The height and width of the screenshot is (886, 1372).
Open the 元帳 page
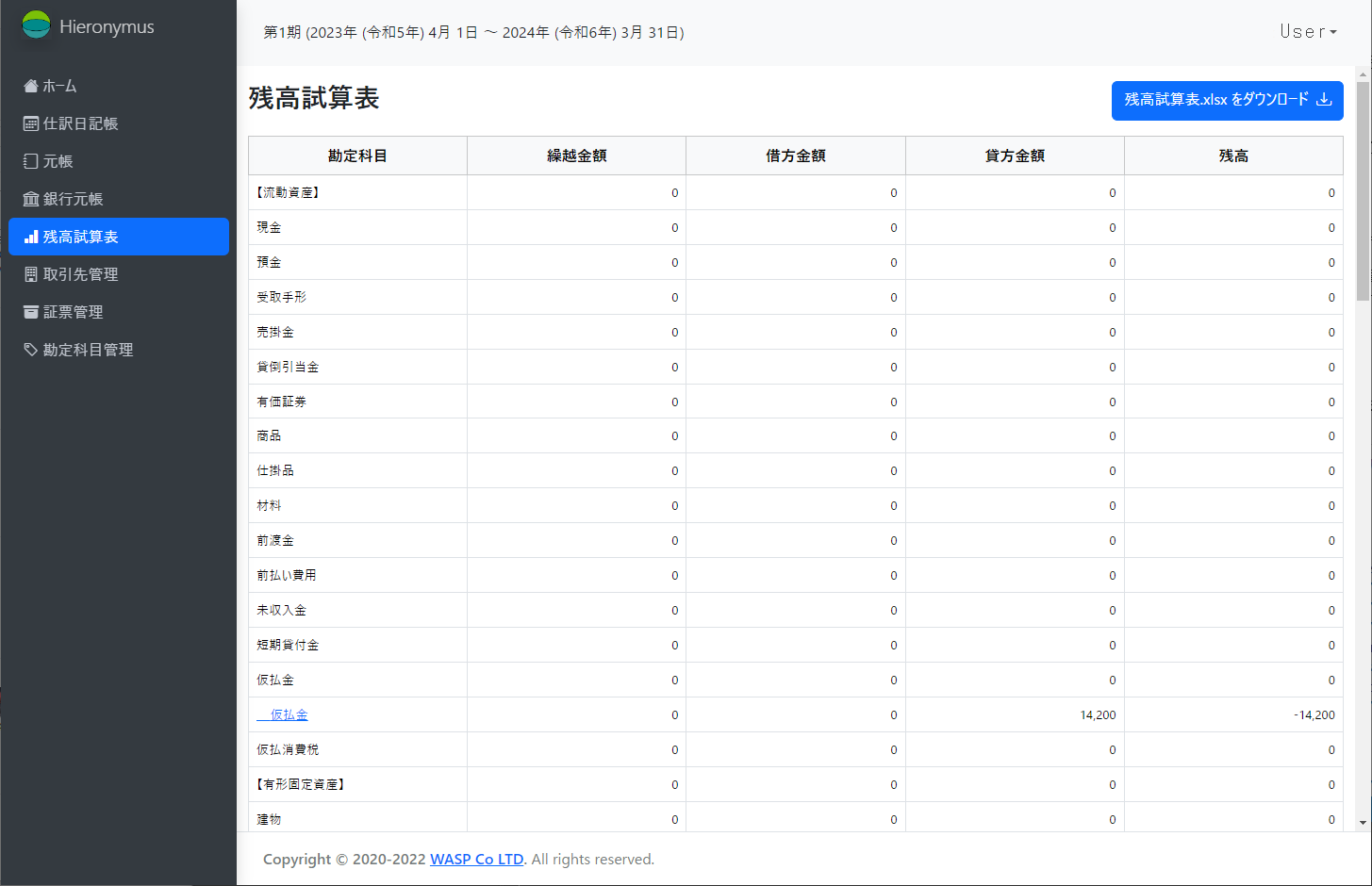(x=119, y=161)
